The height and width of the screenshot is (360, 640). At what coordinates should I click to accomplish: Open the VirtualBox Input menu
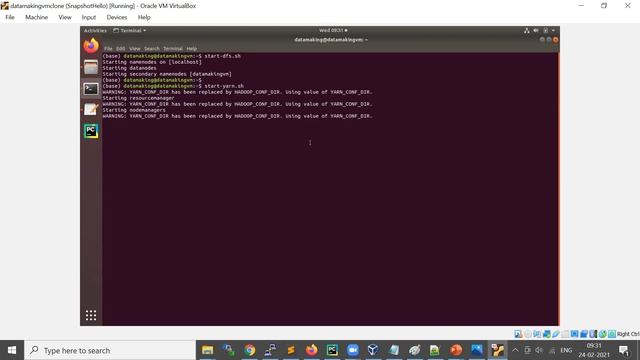point(89,17)
